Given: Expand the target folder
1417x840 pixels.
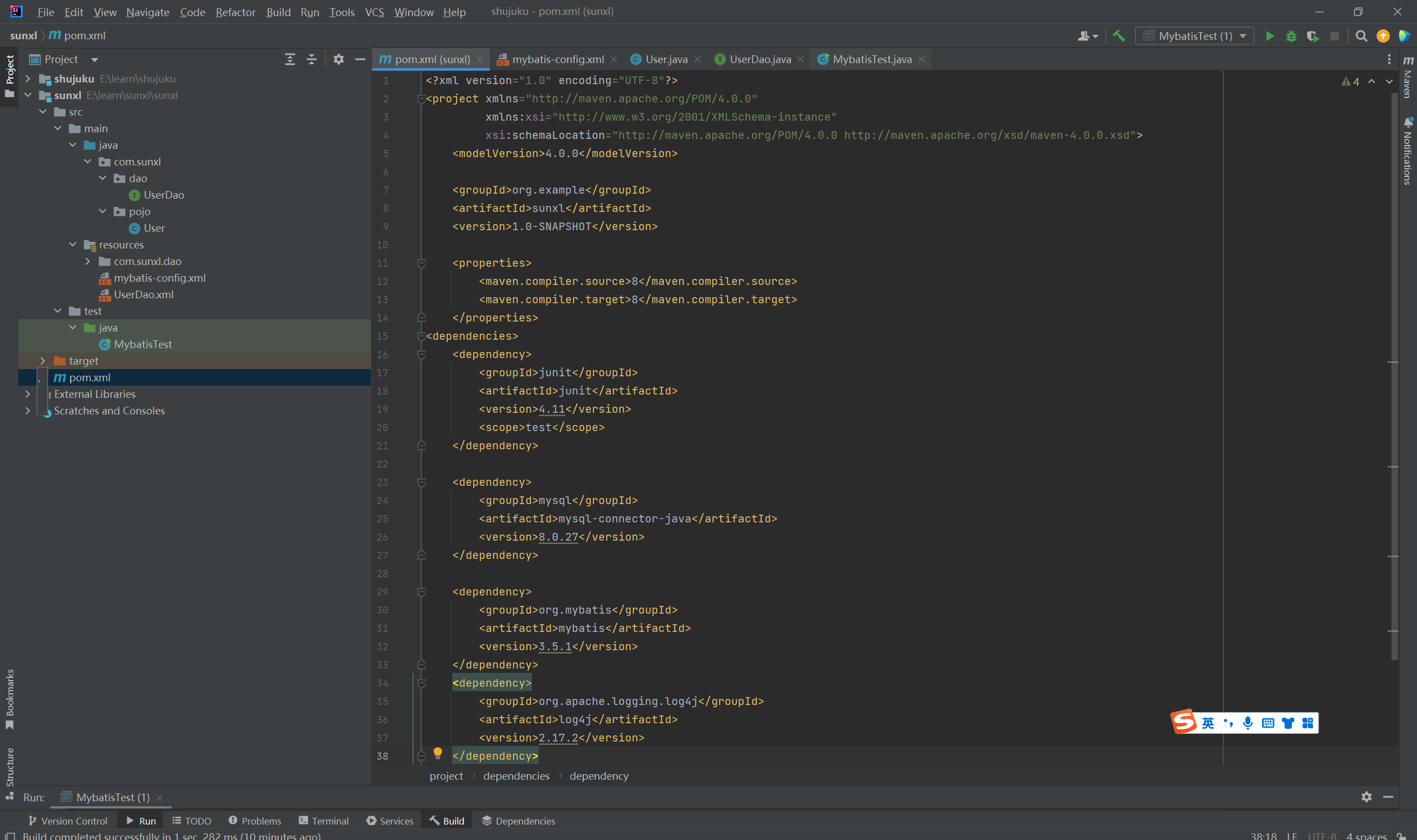Looking at the screenshot, I should point(43,361).
